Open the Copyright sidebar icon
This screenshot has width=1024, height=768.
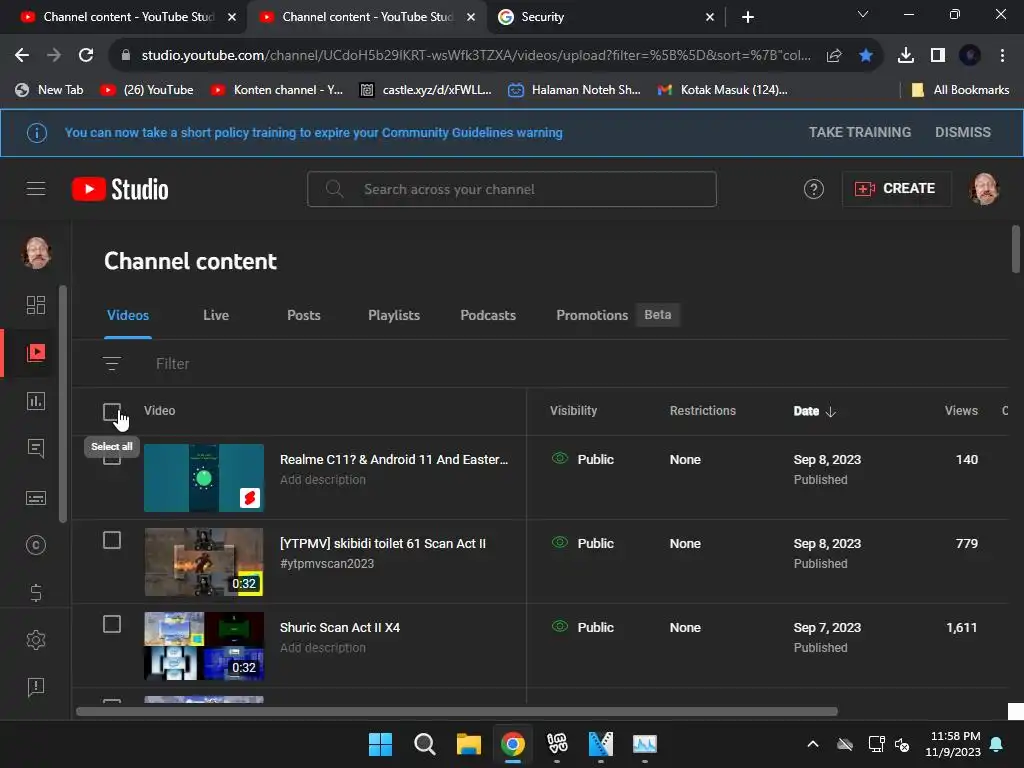click(35, 545)
